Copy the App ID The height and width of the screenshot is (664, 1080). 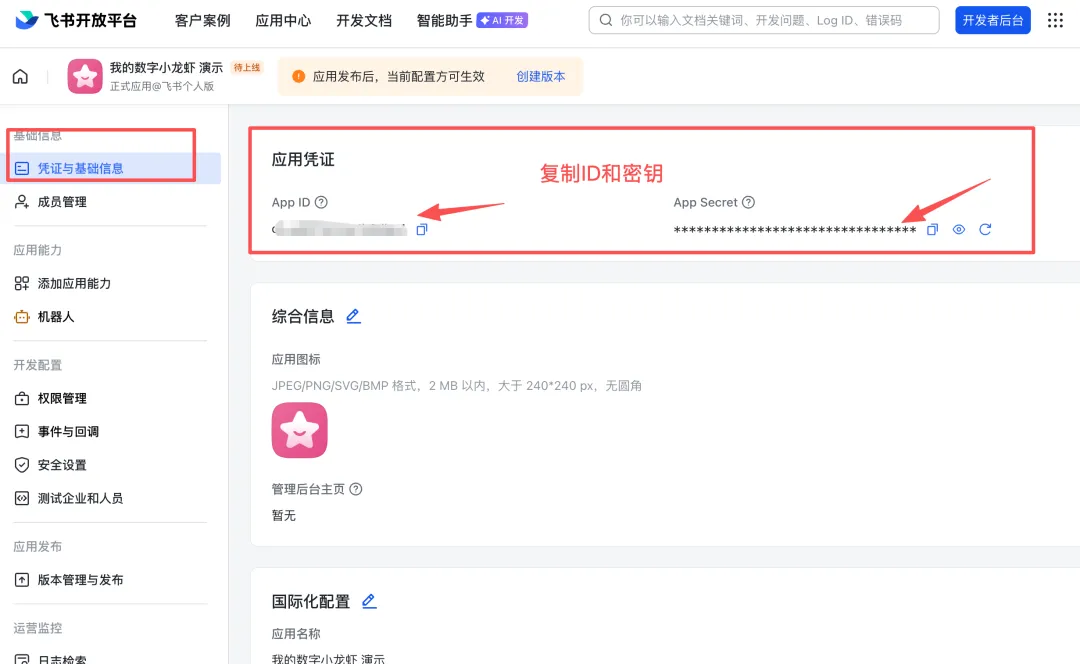[x=422, y=229]
